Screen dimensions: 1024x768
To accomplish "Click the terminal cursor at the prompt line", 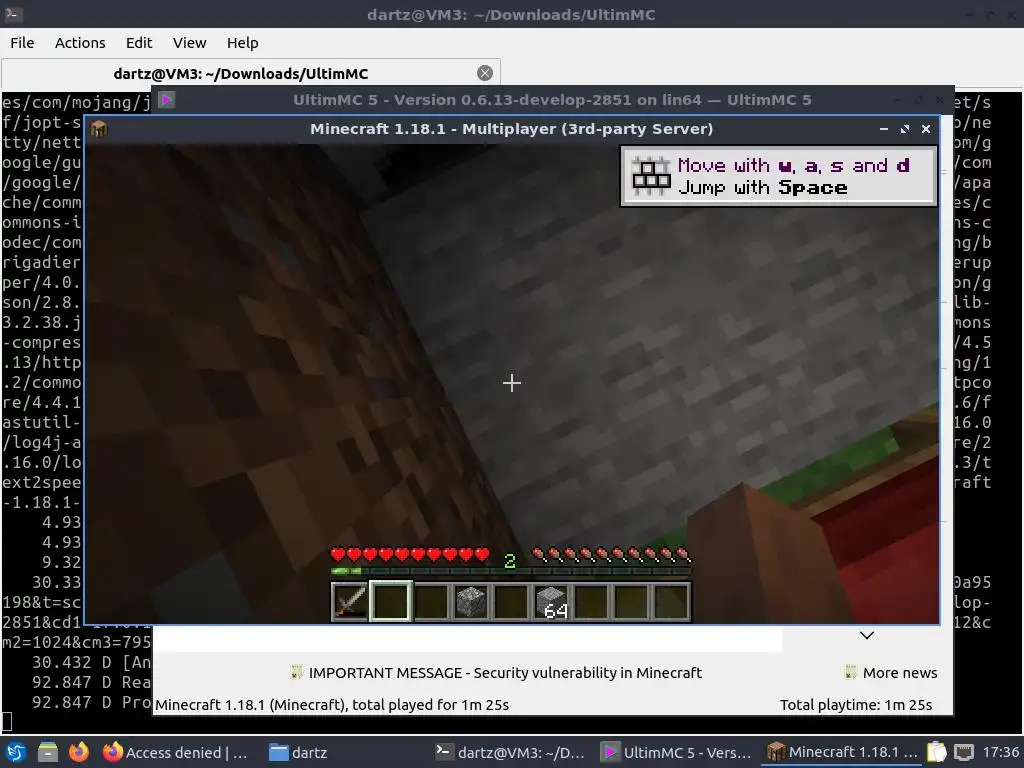I will tap(7, 722).
